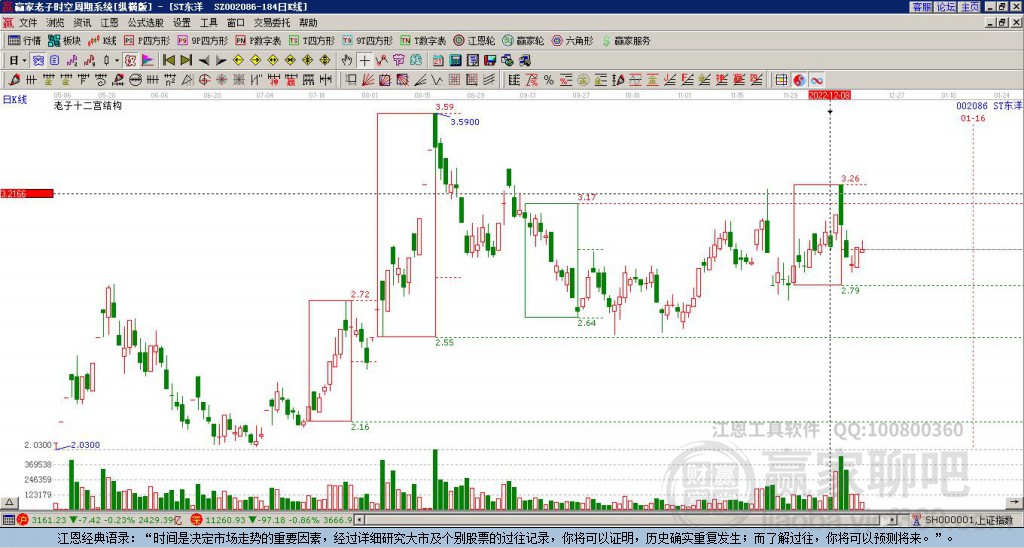Click the yellow left-arrow diamond icon
This screenshot has width=1024, height=548.
[x=238, y=60]
